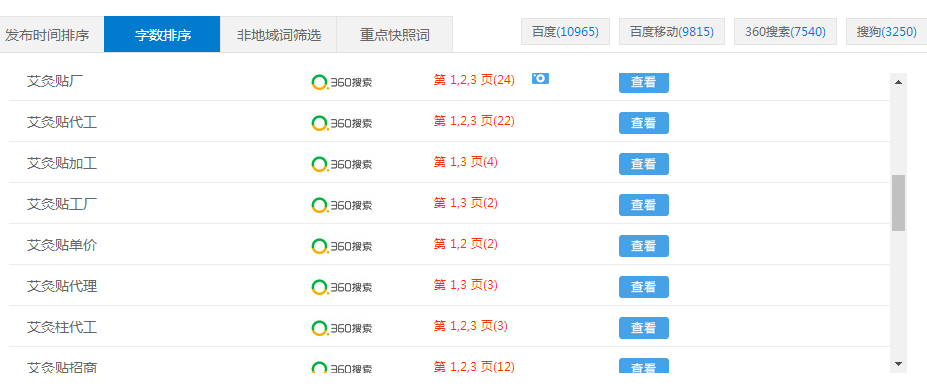The width and height of the screenshot is (927, 389).
Task: Click the 360搜索 logo in 艾灸贴厂 row
Action: 342,82
